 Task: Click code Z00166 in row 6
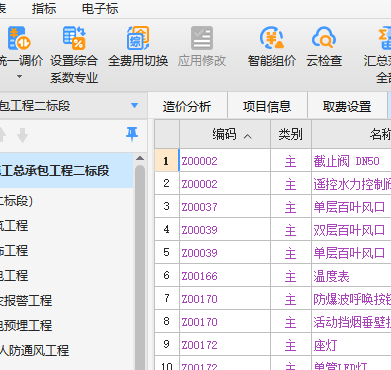click(x=200, y=276)
